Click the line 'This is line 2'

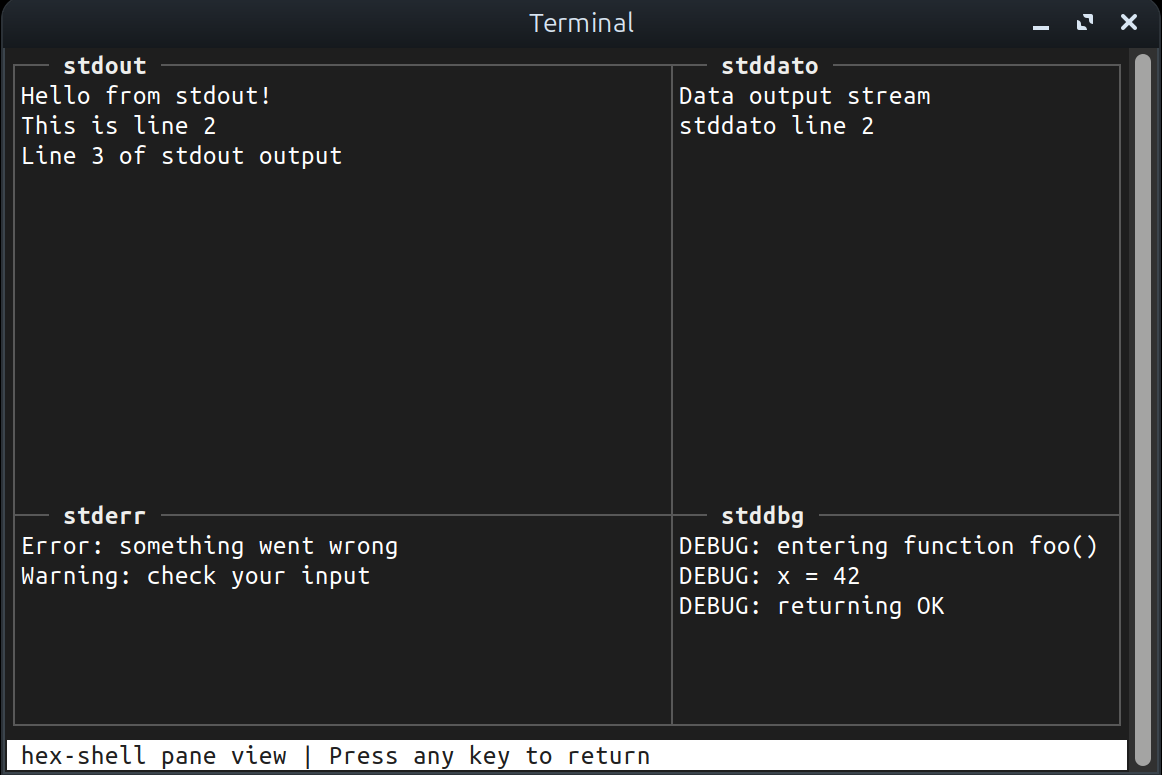pyautogui.click(x=119, y=126)
